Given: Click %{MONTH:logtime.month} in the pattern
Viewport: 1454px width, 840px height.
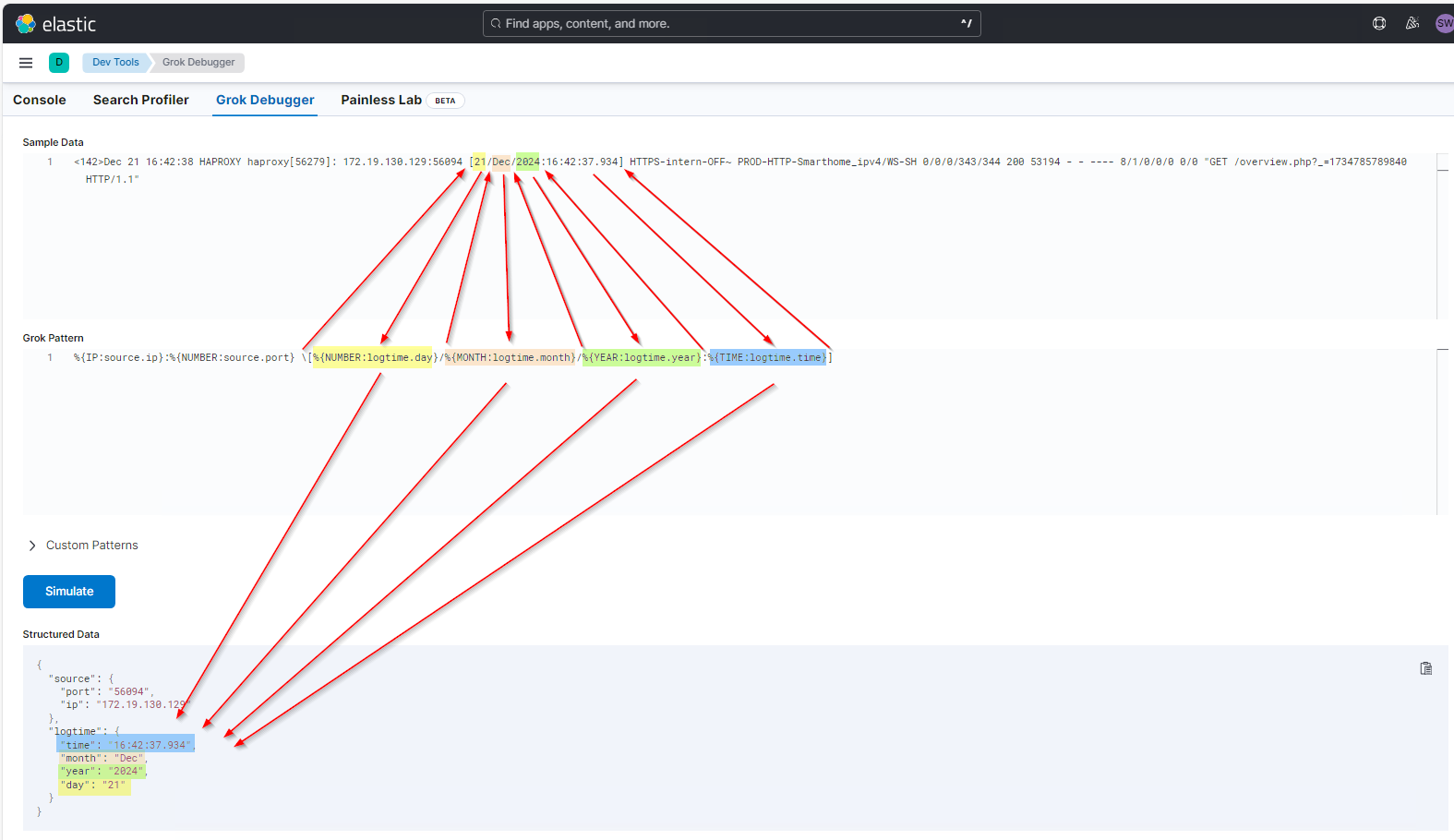Looking at the screenshot, I should [x=511, y=357].
